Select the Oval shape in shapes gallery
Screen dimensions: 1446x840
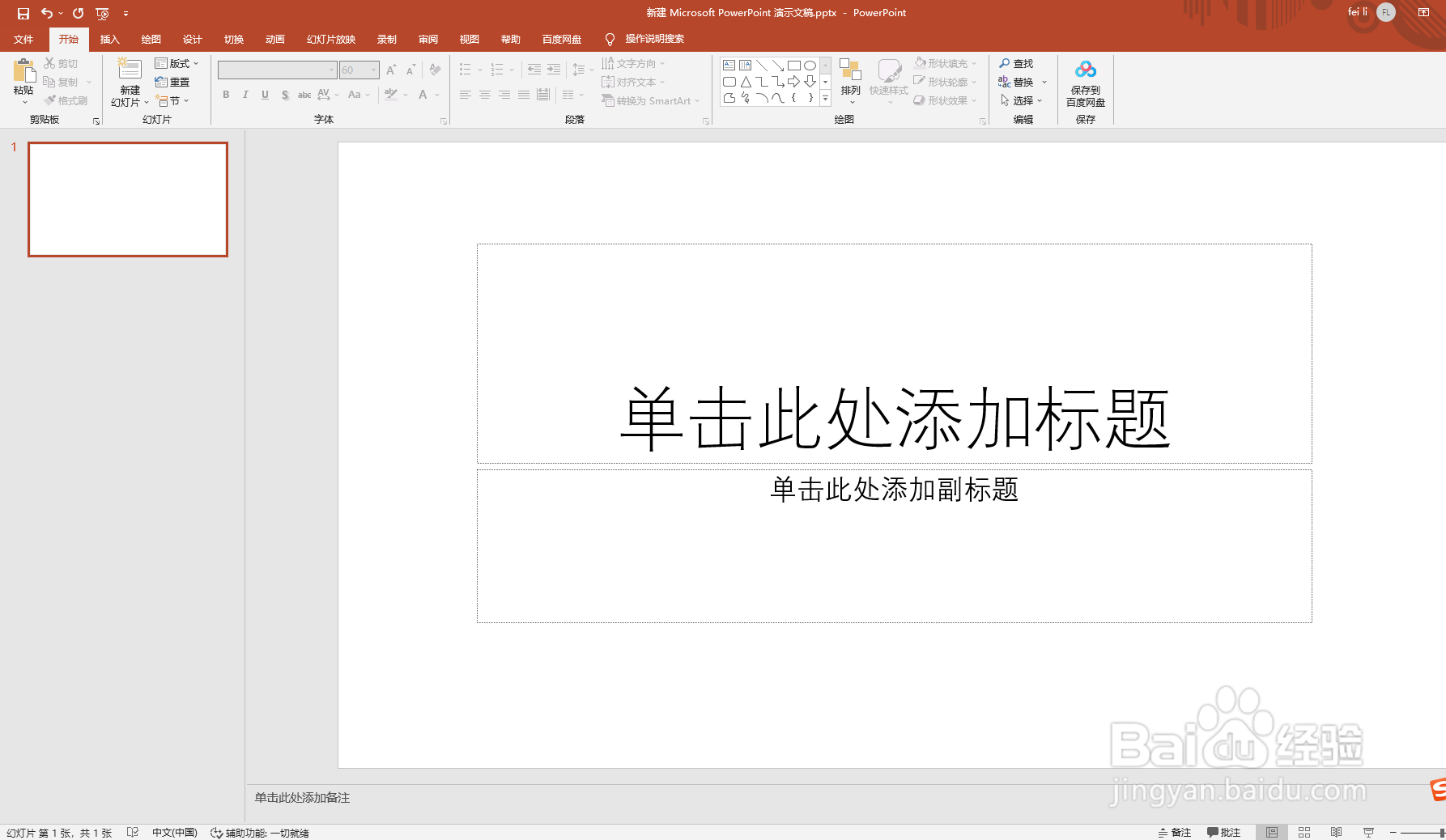coord(810,66)
